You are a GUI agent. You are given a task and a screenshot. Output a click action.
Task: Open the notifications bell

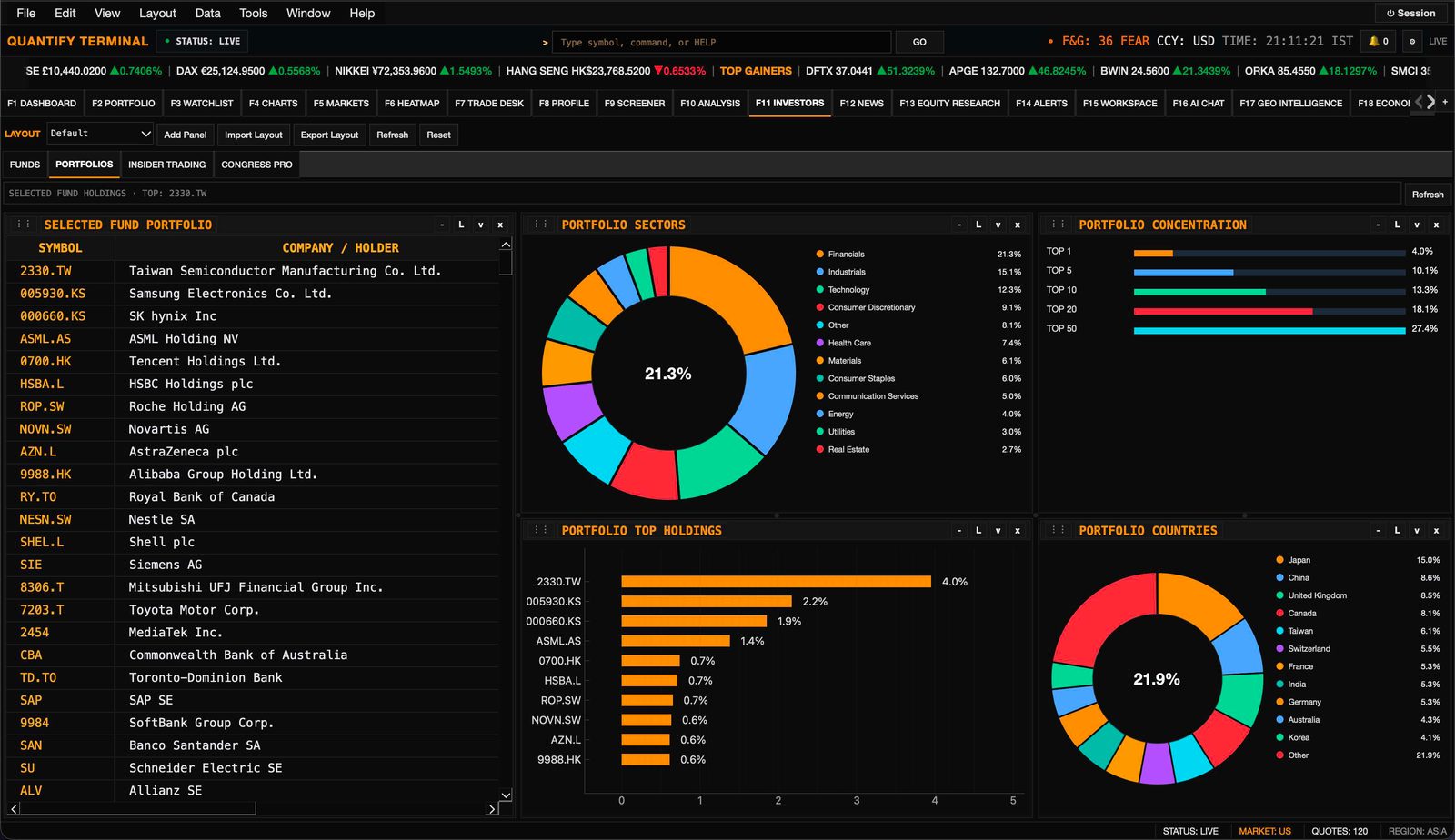[x=1379, y=41]
